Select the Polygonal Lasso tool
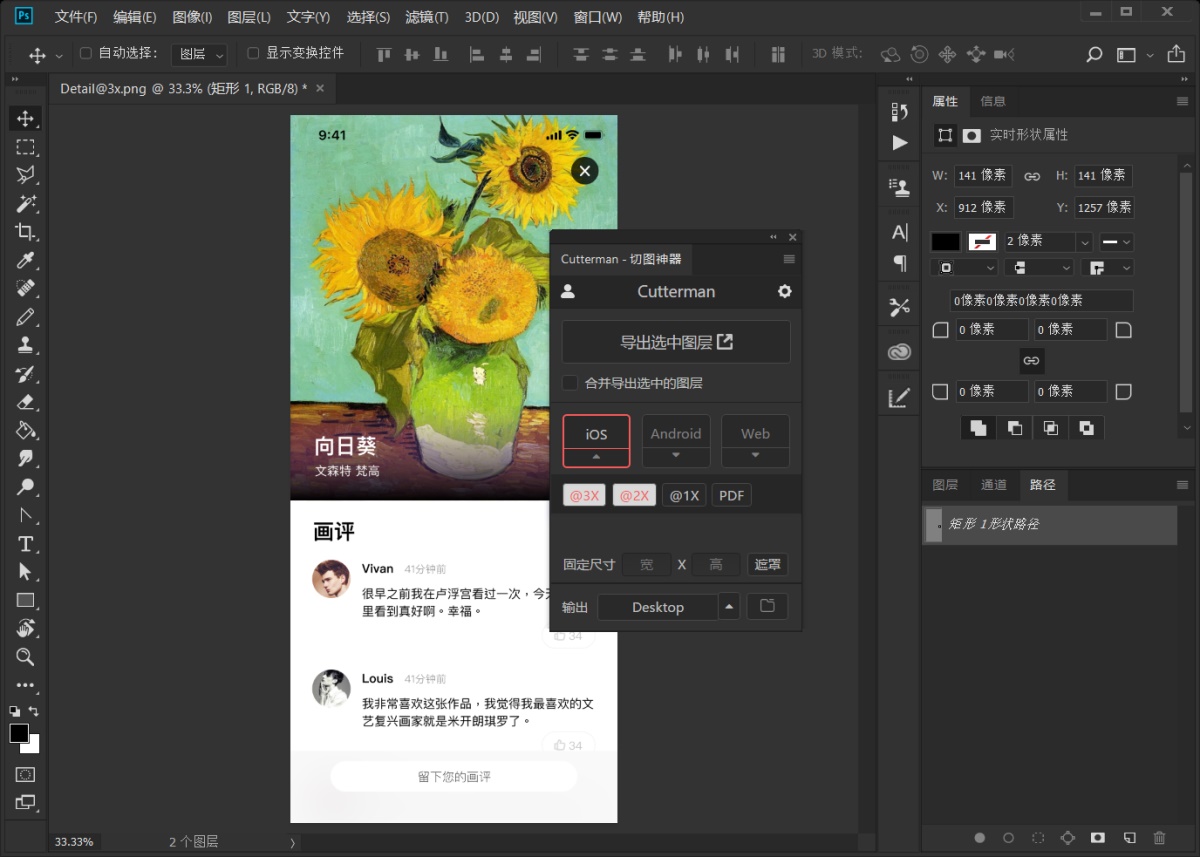Image resolution: width=1200 pixels, height=857 pixels. pyautogui.click(x=25, y=175)
